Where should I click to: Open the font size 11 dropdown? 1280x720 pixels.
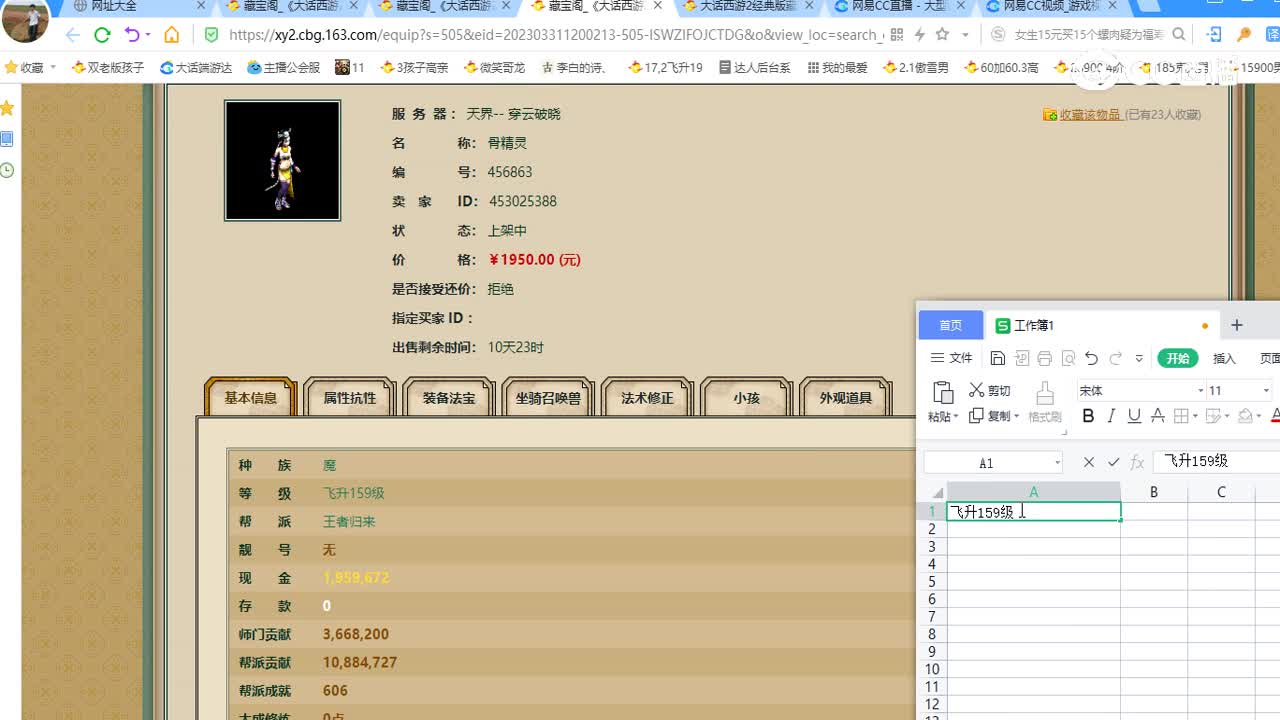click(1266, 391)
